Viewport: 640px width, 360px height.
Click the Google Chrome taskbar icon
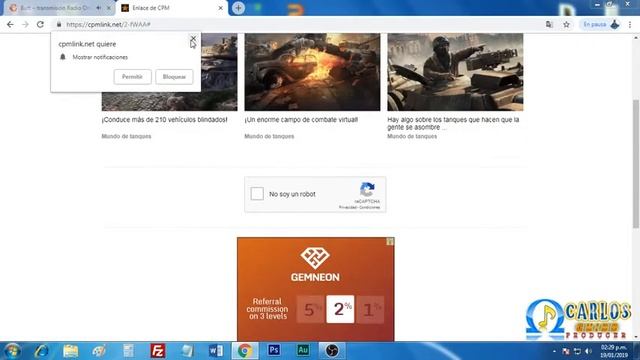tap(245, 351)
